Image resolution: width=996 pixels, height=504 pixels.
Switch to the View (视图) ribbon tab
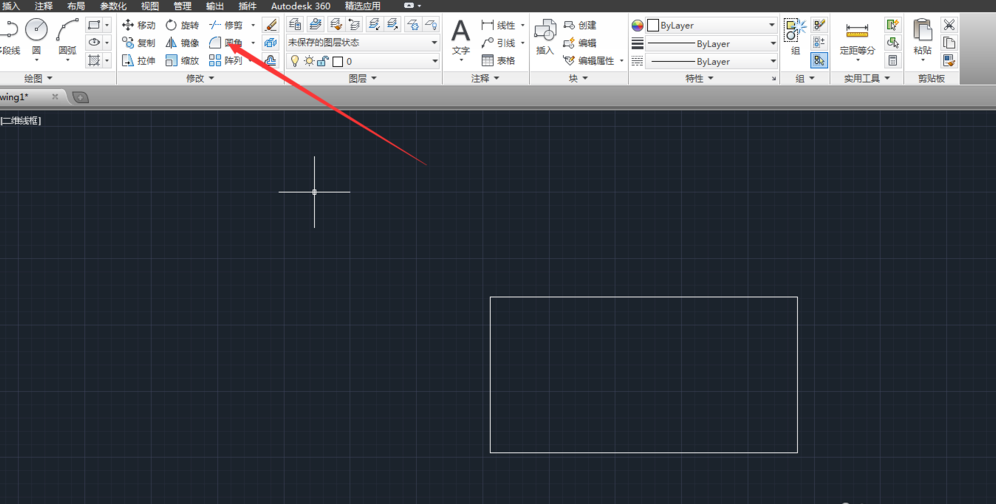150,6
